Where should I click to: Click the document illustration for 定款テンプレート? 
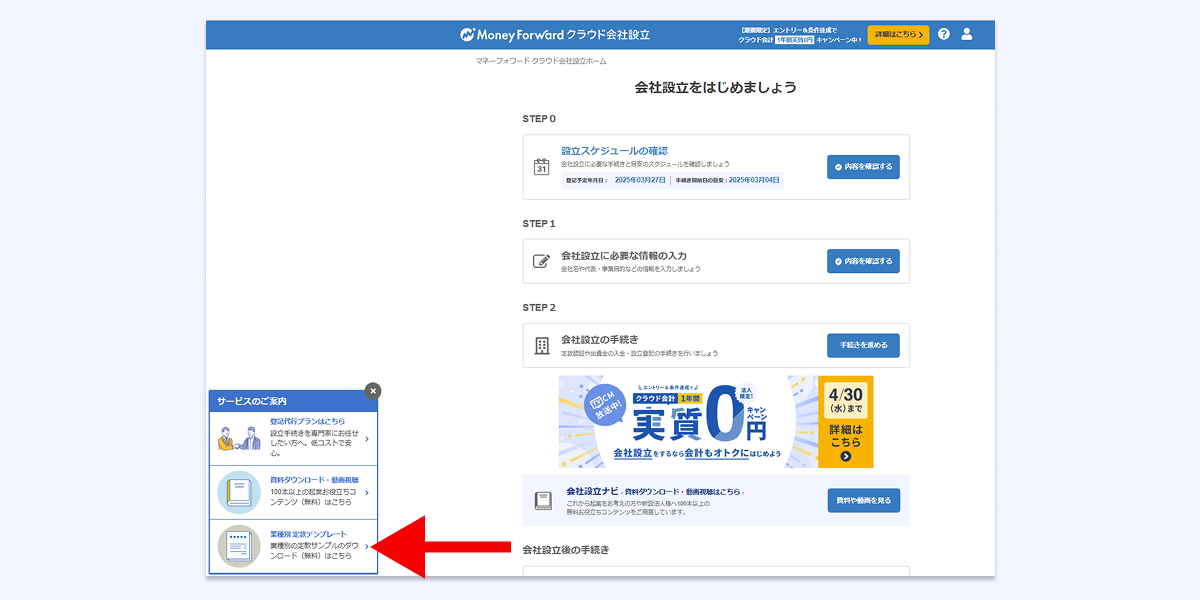(x=239, y=546)
